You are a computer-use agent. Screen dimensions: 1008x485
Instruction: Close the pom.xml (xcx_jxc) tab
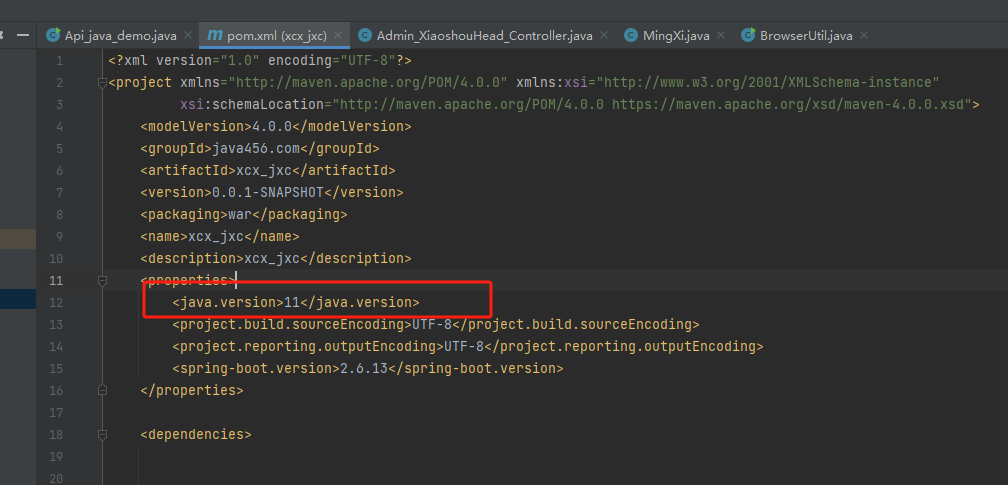pos(338,35)
